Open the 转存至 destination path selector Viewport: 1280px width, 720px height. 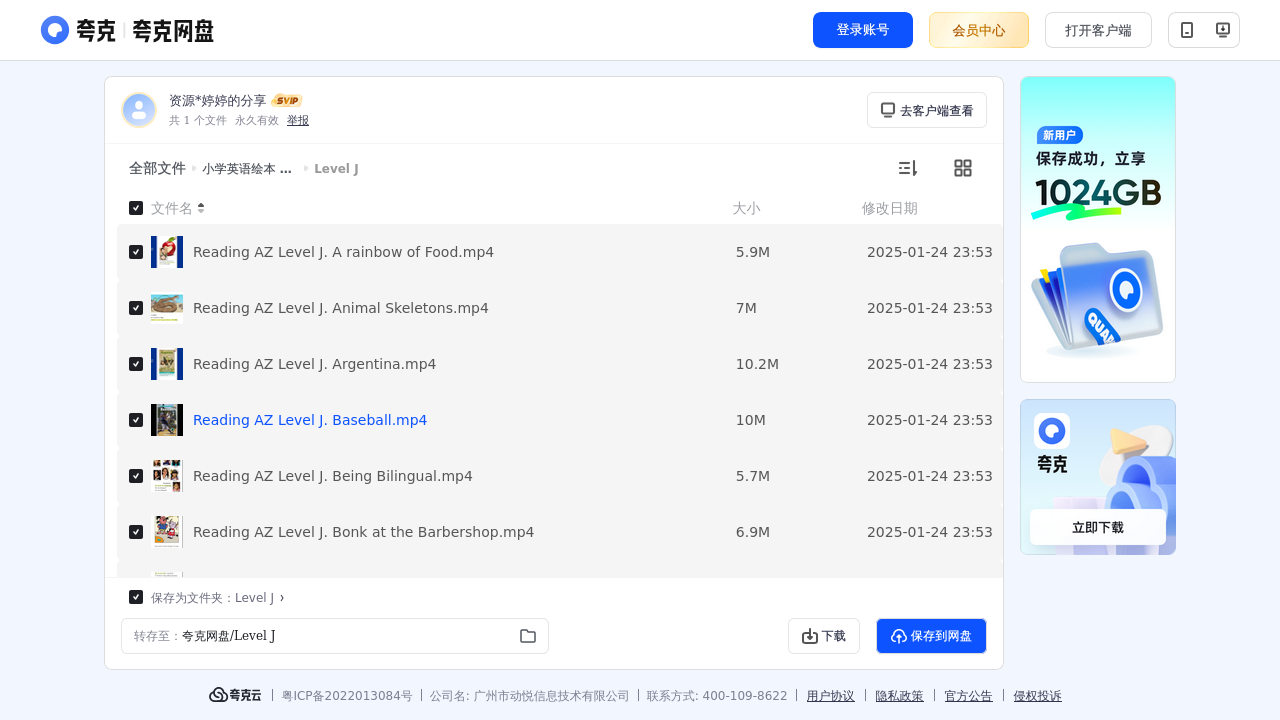tap(335, 636)
